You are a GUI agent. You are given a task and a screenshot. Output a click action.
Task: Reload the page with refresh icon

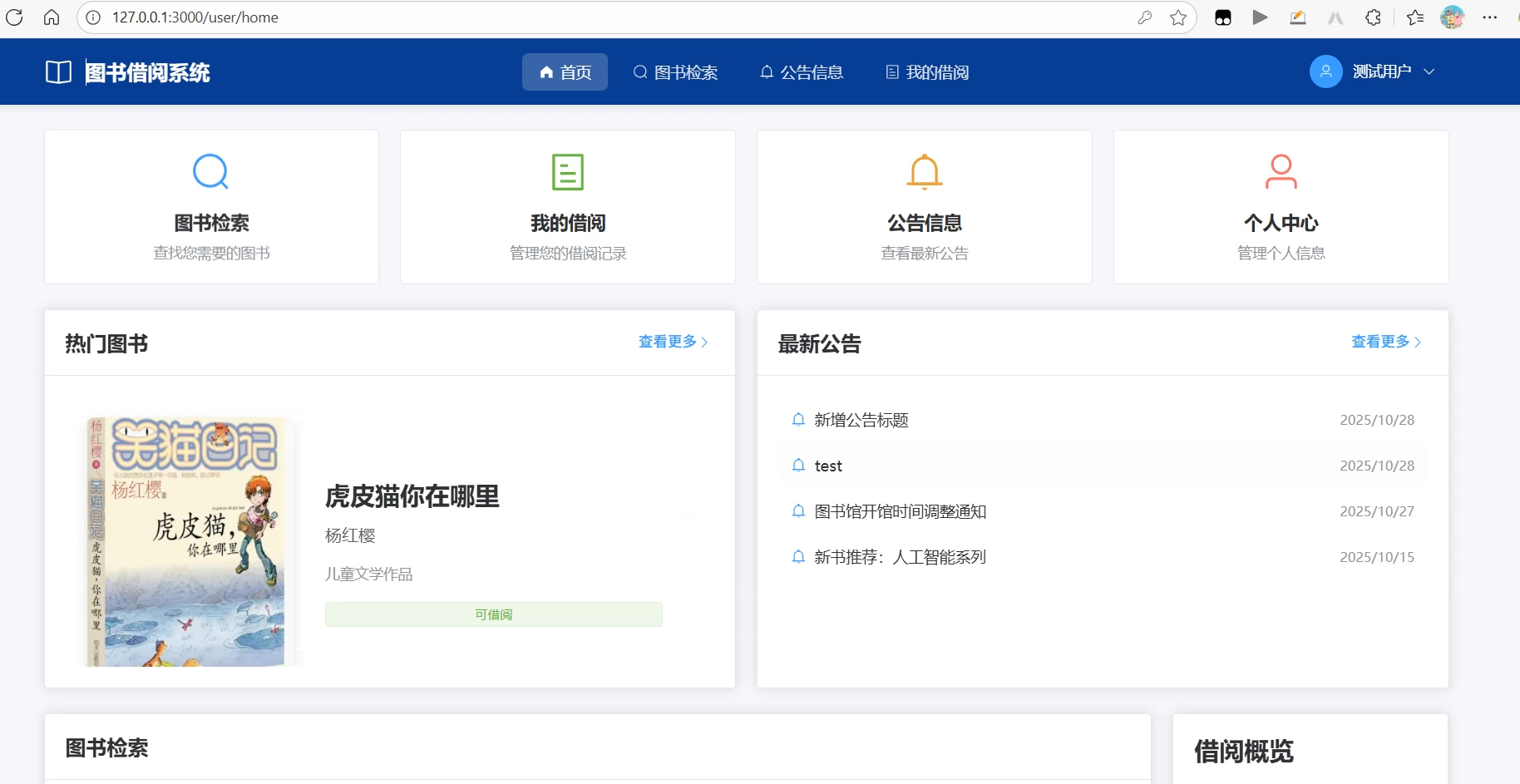click(x=14, y=17)
